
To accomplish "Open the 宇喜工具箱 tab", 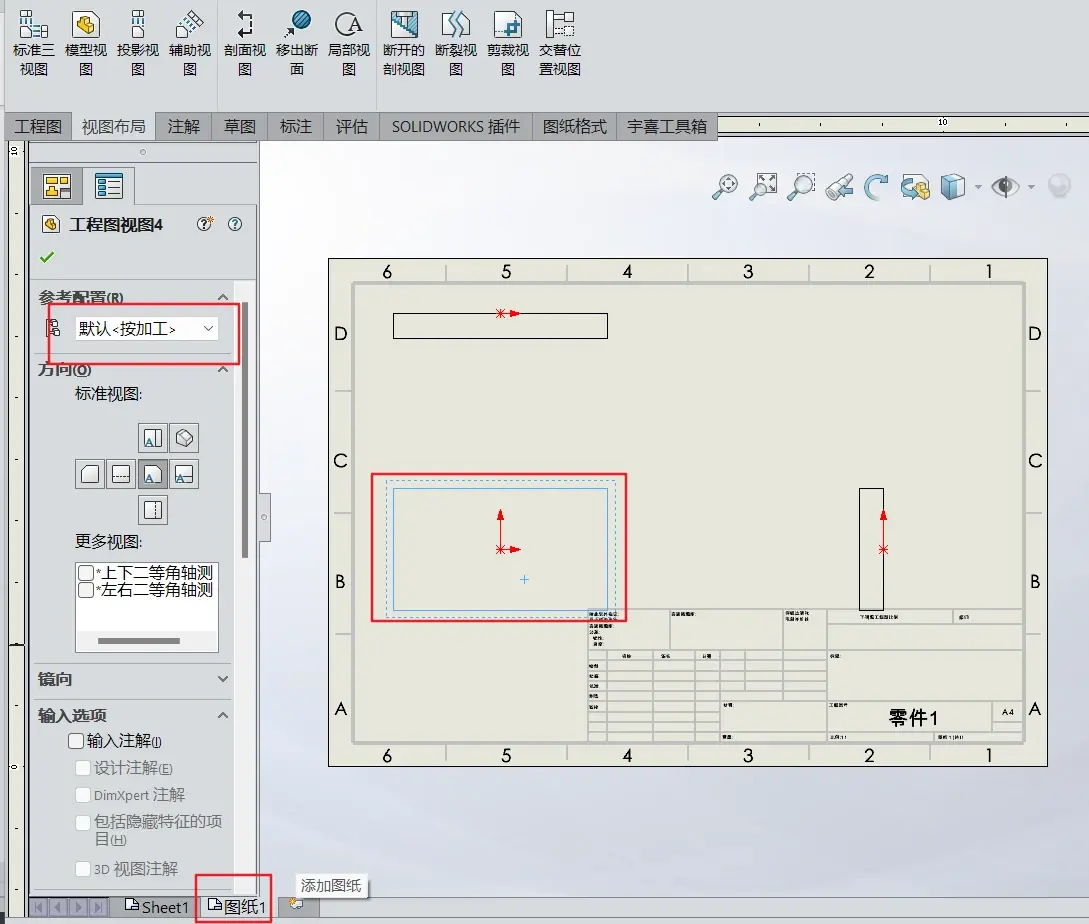I will point(667,126).
